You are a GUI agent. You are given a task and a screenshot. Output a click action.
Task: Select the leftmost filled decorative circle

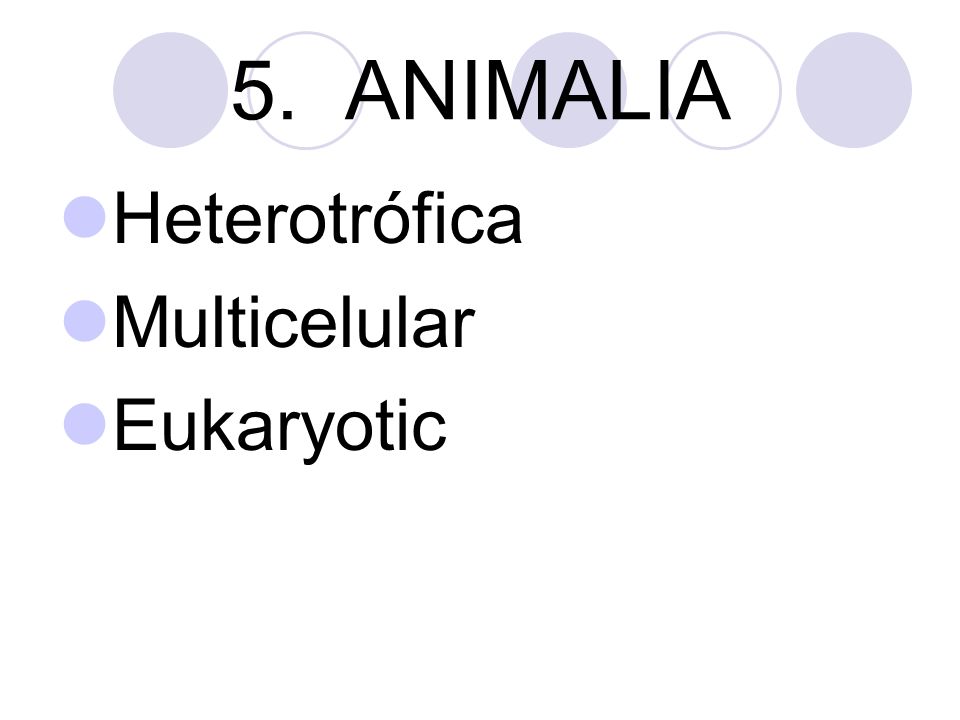point(170,90)
